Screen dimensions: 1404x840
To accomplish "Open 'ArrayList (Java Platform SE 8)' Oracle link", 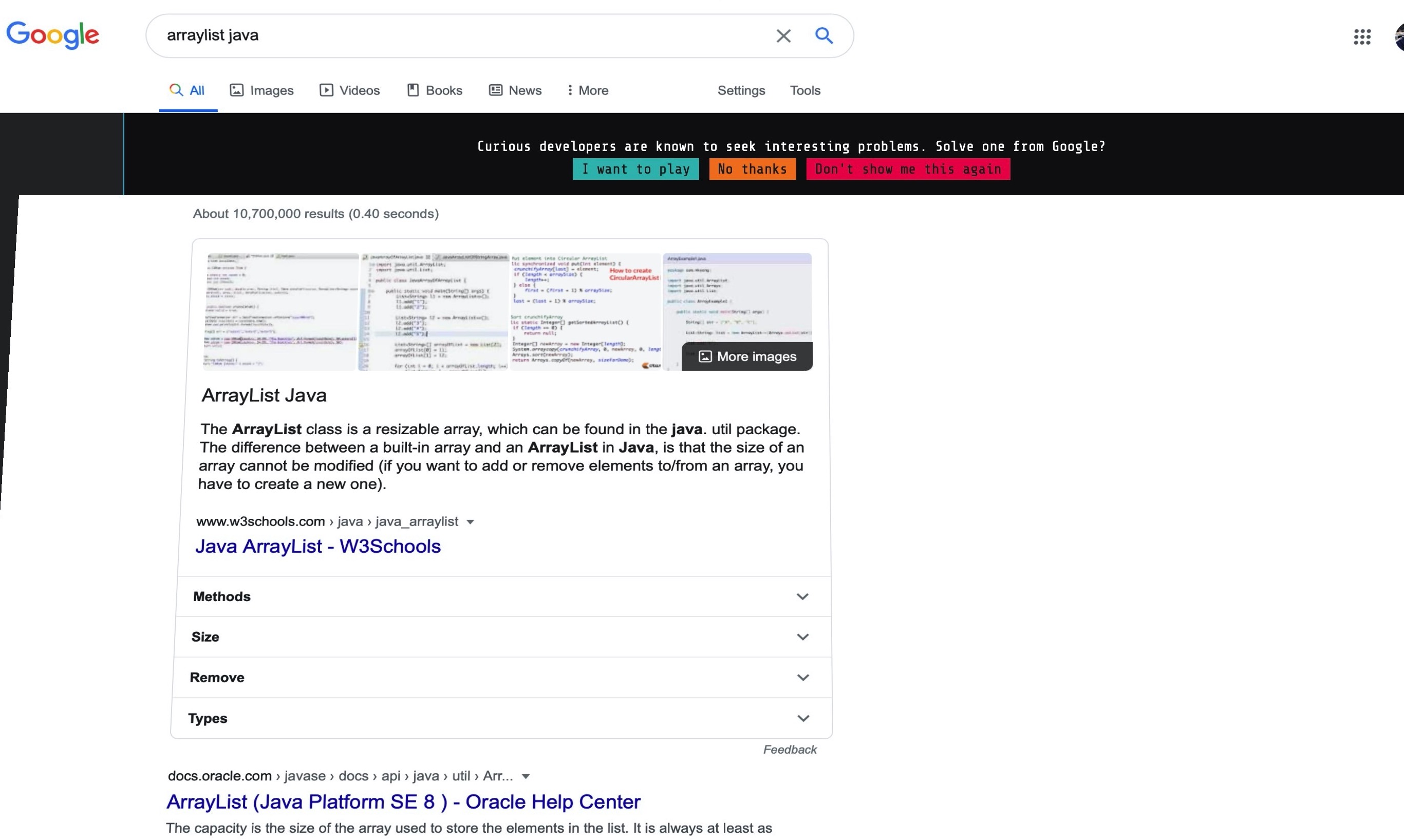I will point(403,802).
